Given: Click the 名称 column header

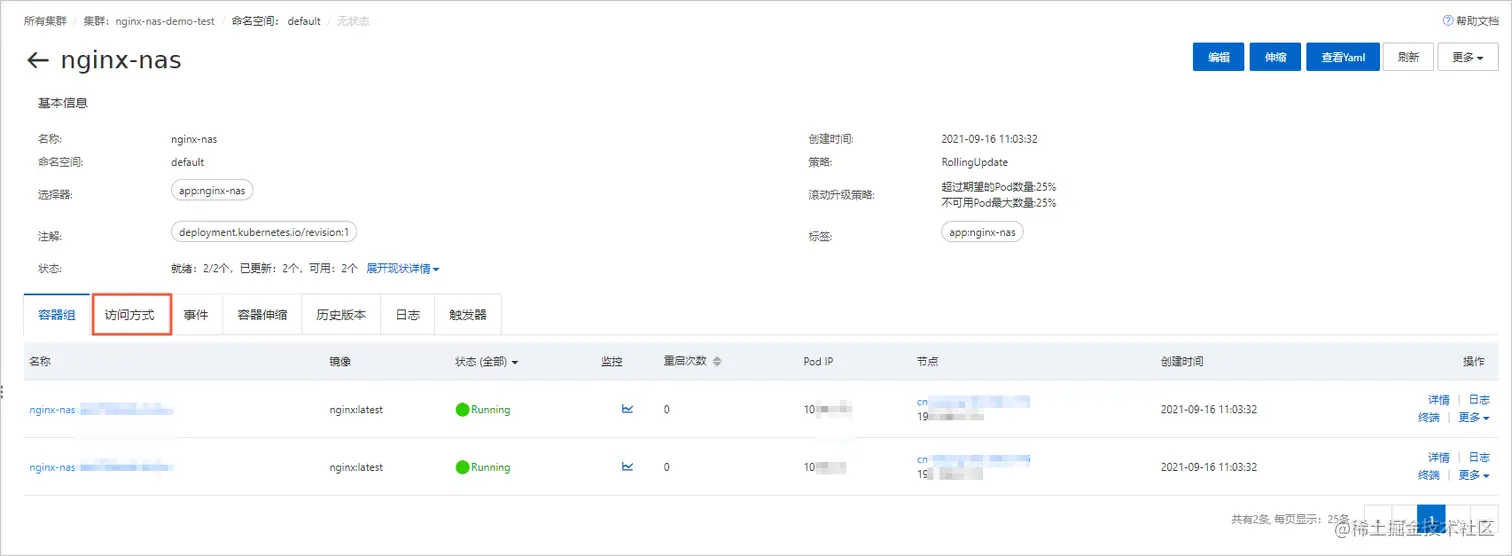Looking at the screenshot, I should pos(40,361).
